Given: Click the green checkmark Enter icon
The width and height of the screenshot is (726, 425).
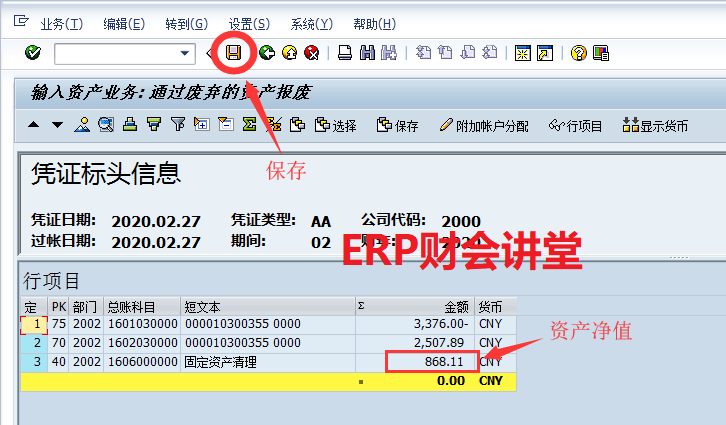Looking at the screenshot, I should pyautogui.click(x=32, y=53).
